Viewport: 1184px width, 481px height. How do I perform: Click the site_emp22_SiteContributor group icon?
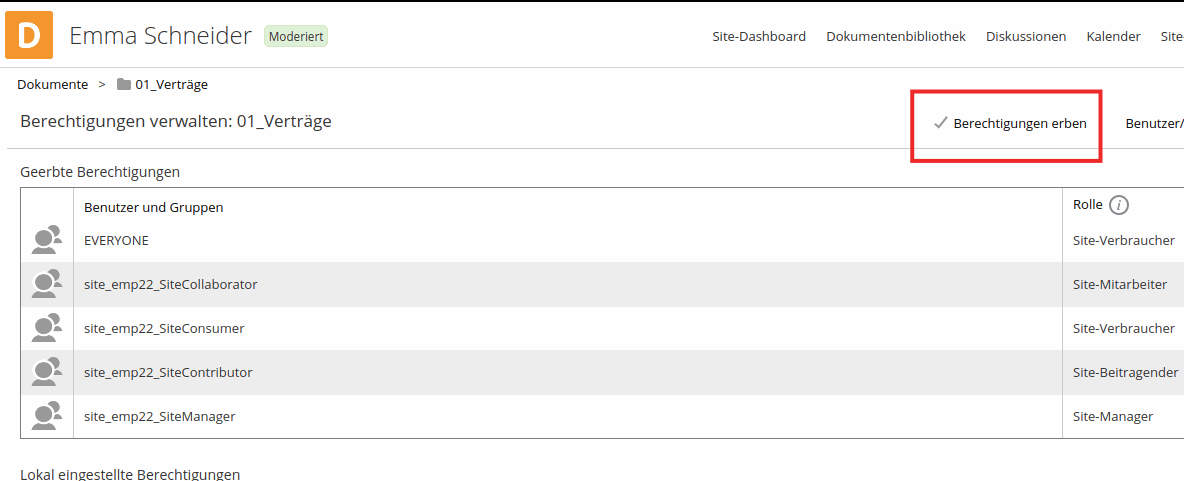[x=47, y=373]
